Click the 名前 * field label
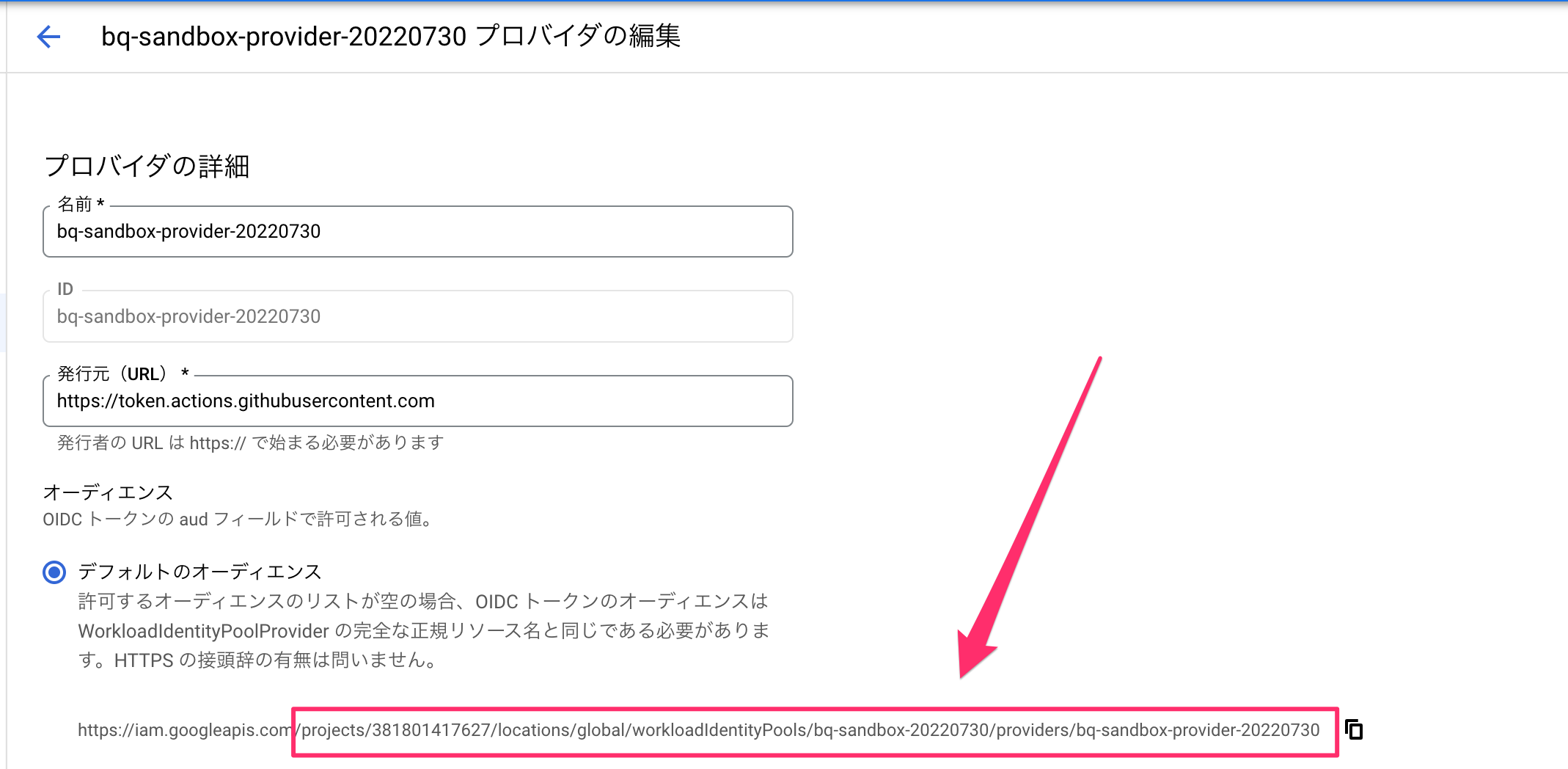The width and height of the screenshot is (1568, 769). click(x=81, y=204)
